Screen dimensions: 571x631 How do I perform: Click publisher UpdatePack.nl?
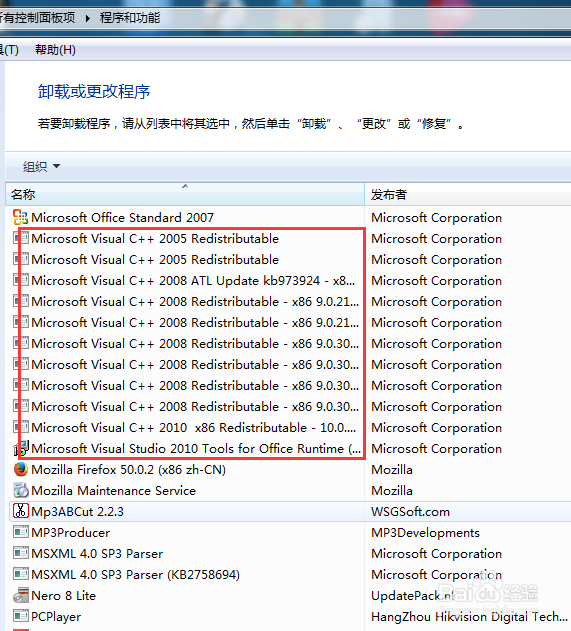pos(412,596)
